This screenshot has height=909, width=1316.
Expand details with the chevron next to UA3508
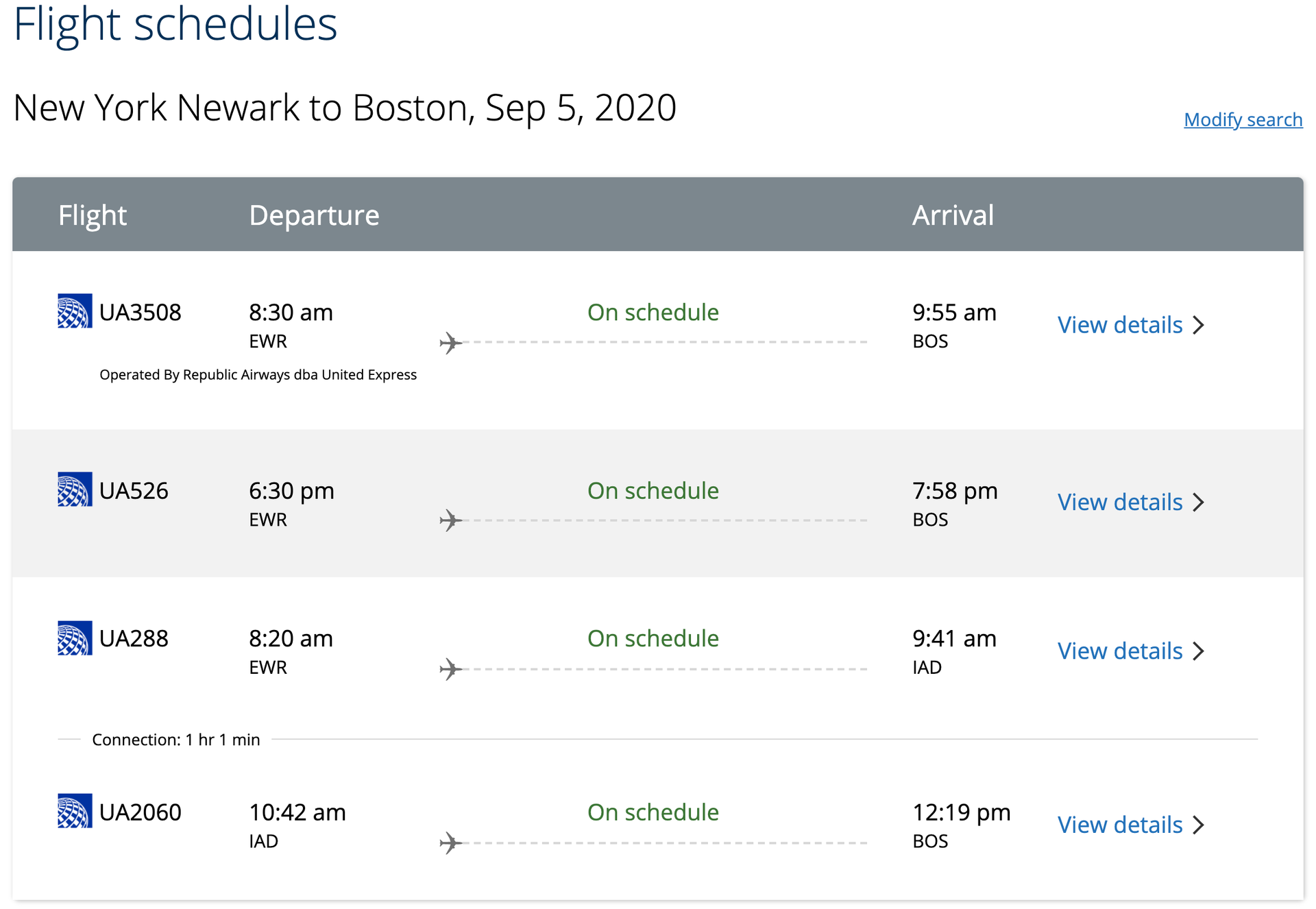pyautogui.click(x=1199, y=325)
